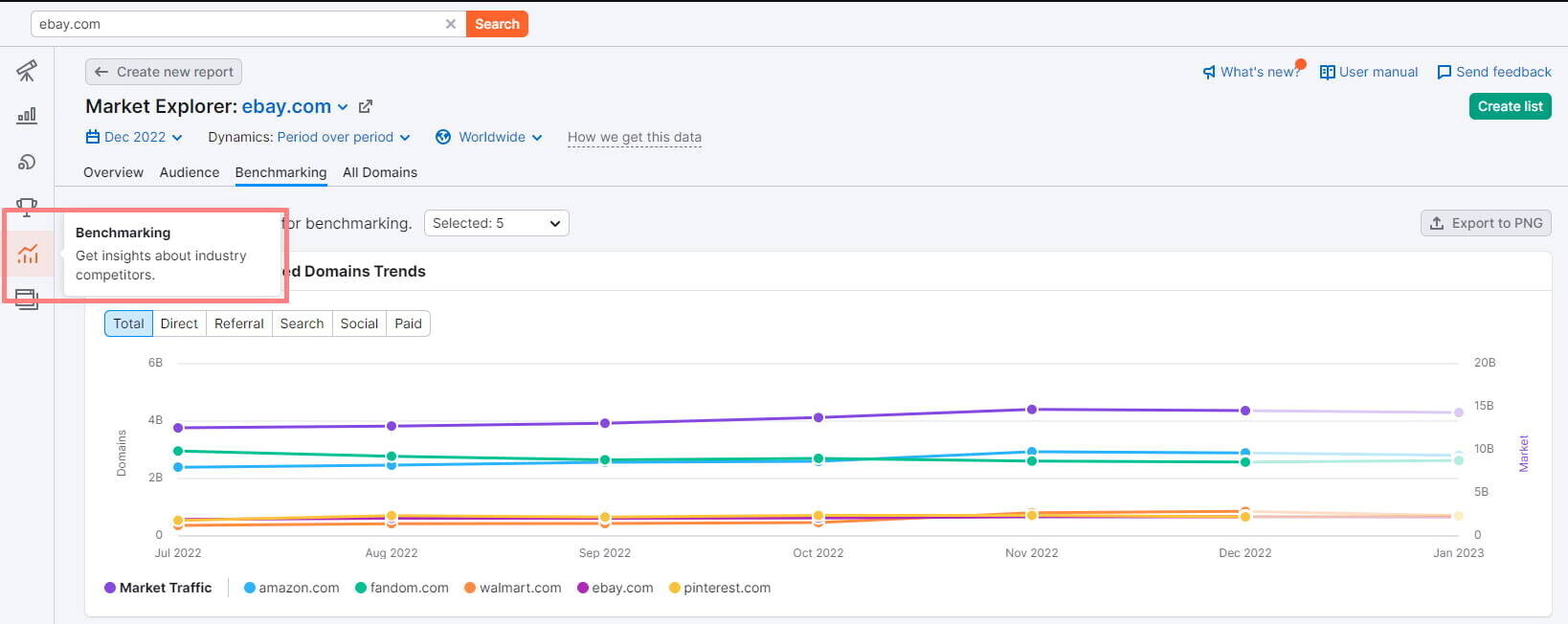Toggle the amazon.com series in the legend
The image size is (1568, 624).
(292, 588)
